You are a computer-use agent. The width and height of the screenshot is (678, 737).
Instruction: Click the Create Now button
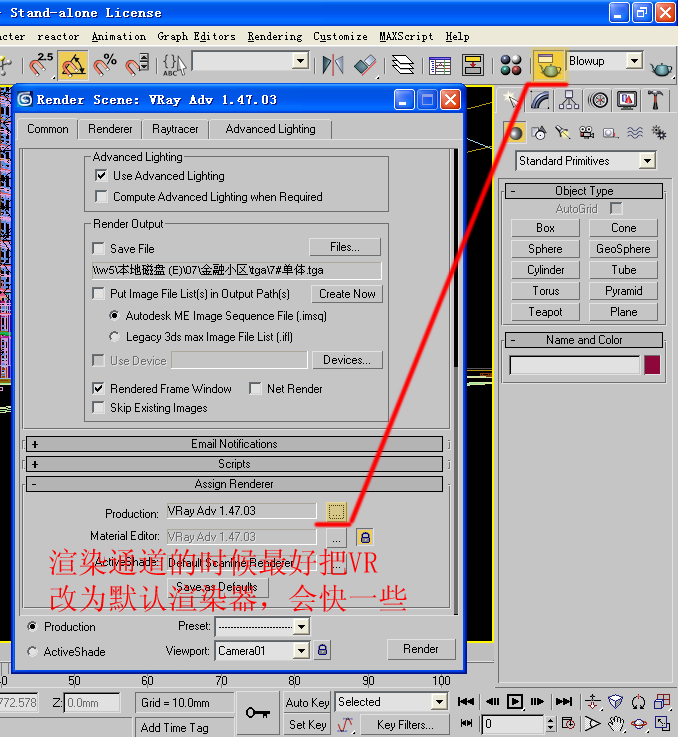coord(347,294)
